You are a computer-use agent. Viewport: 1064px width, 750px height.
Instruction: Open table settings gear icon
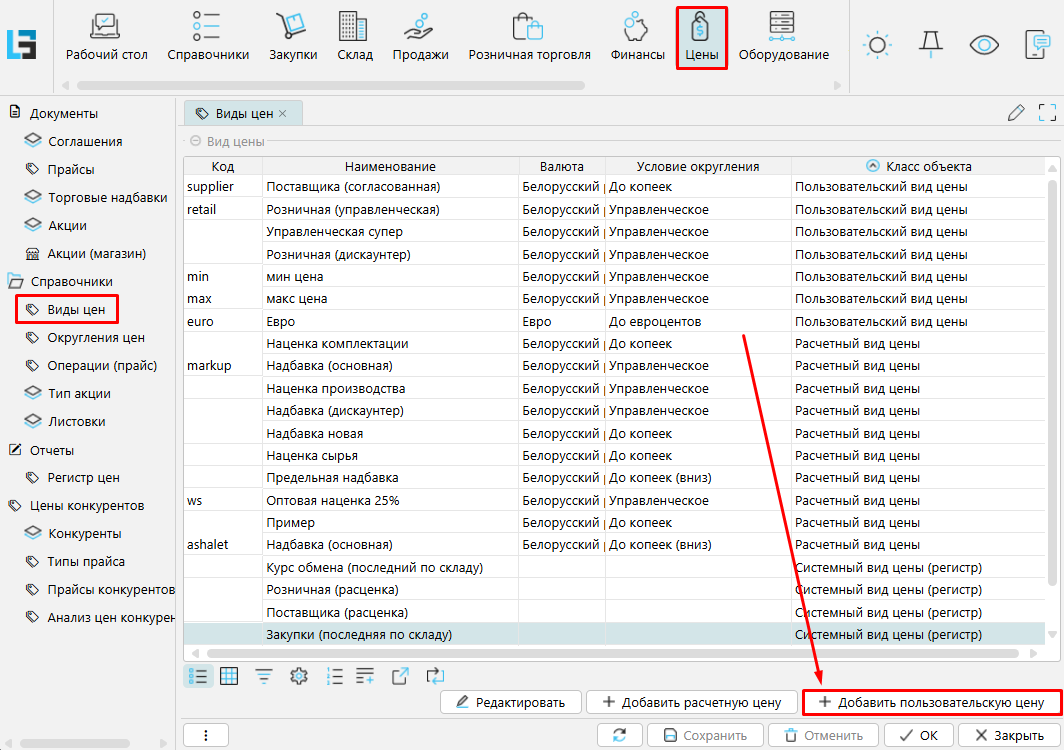coord(298,676)
